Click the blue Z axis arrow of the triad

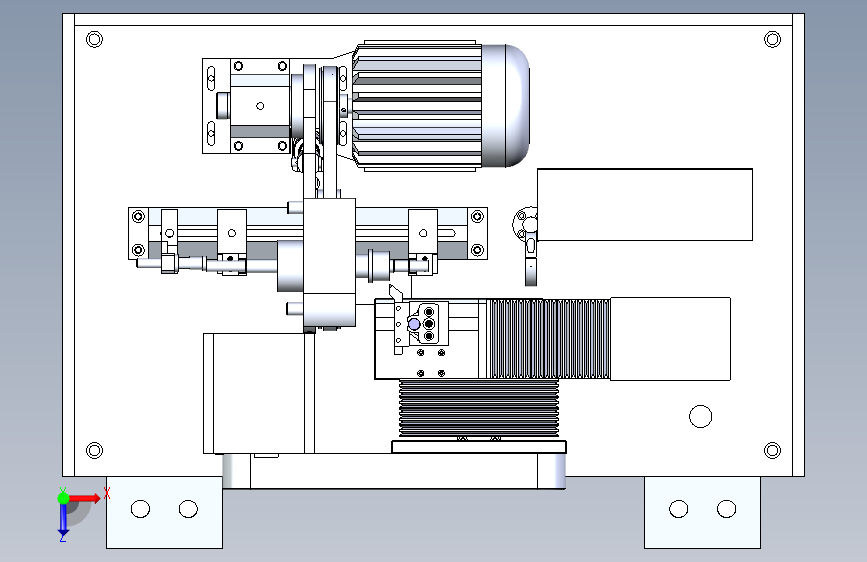pos(63,520)
